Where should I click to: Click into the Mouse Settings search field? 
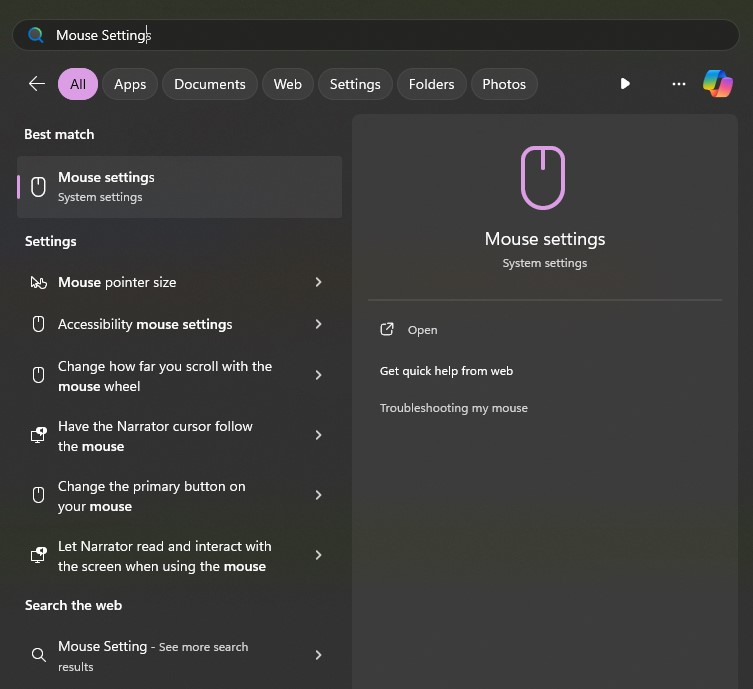376,35
